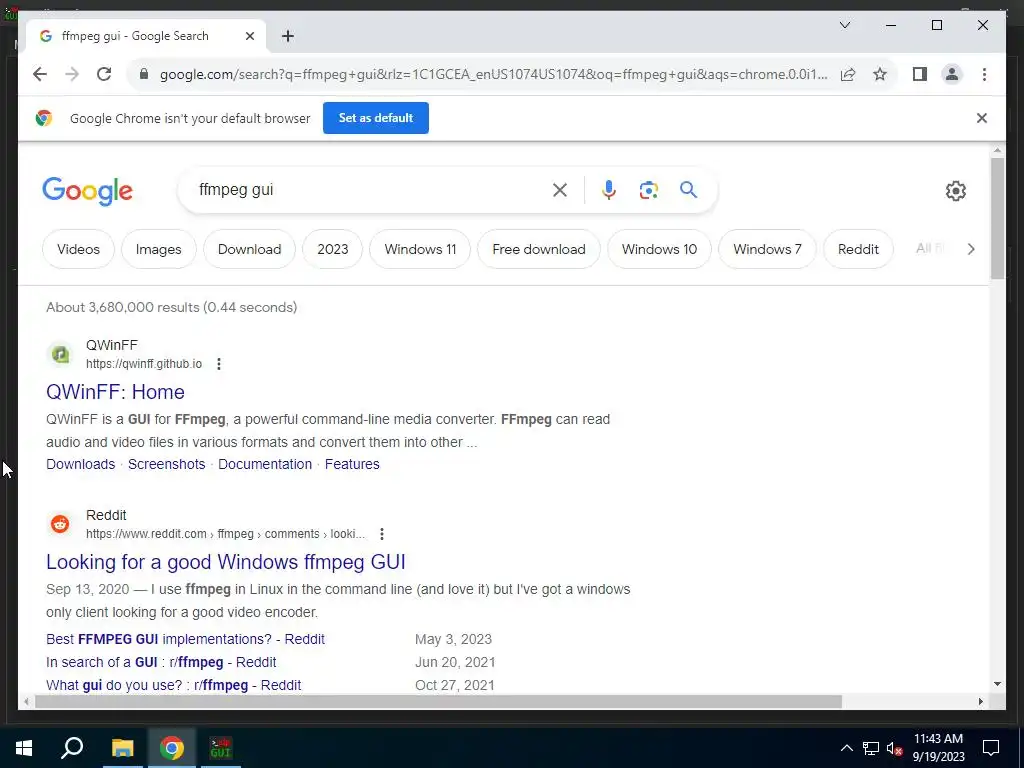Open Windows taskbar search
Screen dimensions: 1024x768
click(72, 748)
